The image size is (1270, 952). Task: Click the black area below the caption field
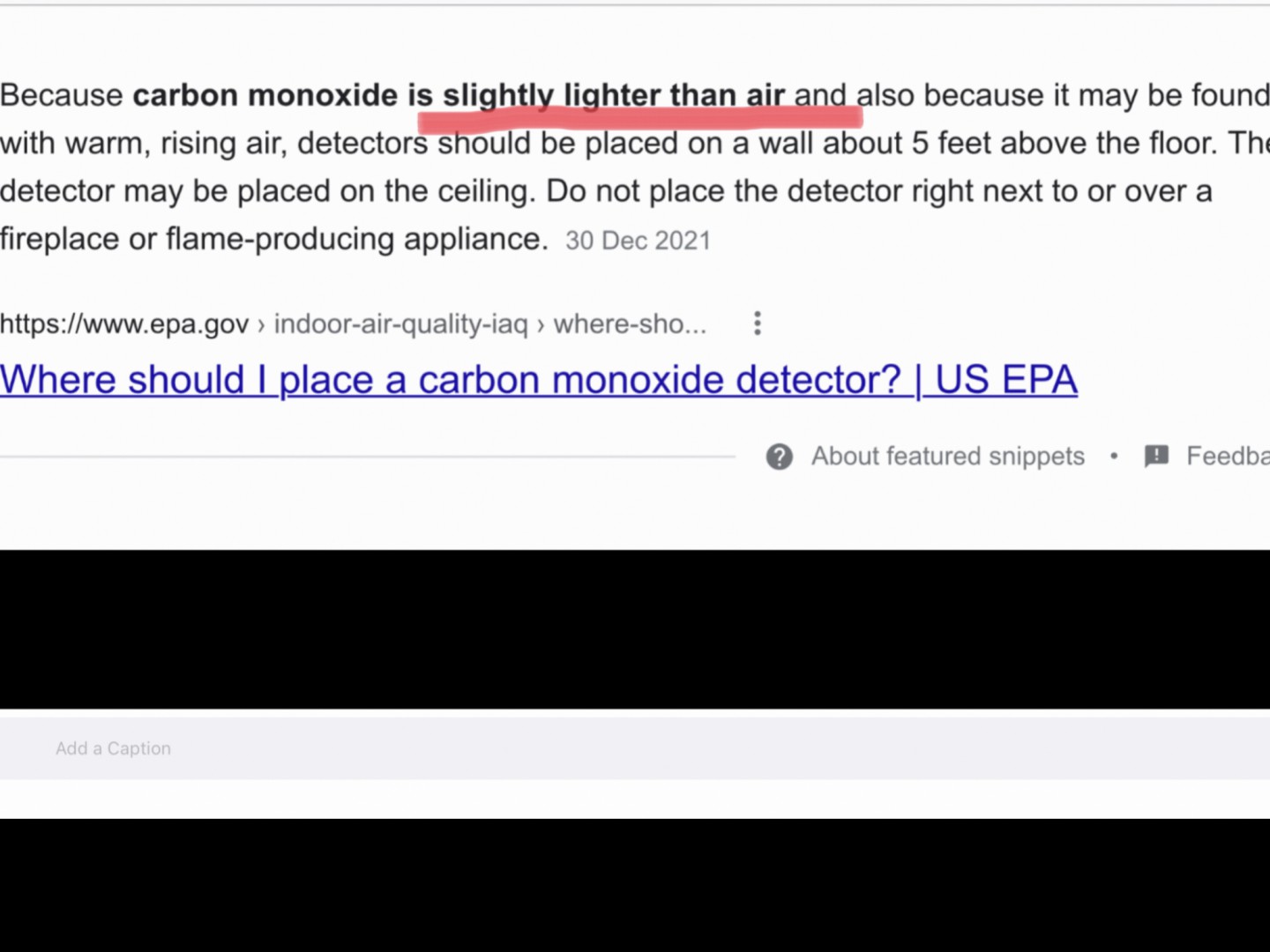tap(635, 884)
